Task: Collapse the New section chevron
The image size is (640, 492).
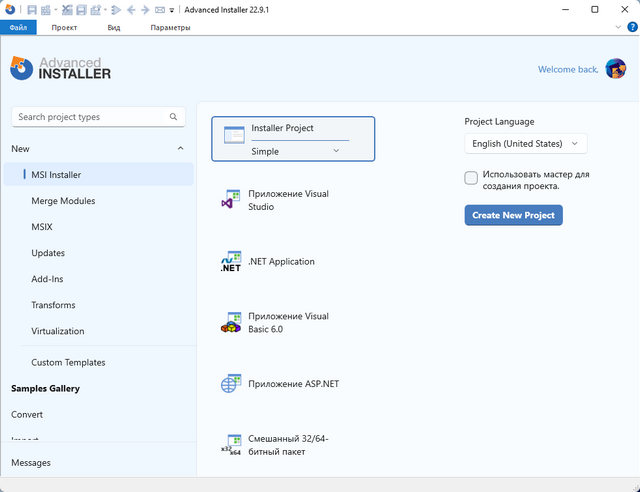Action: [180, 149]
